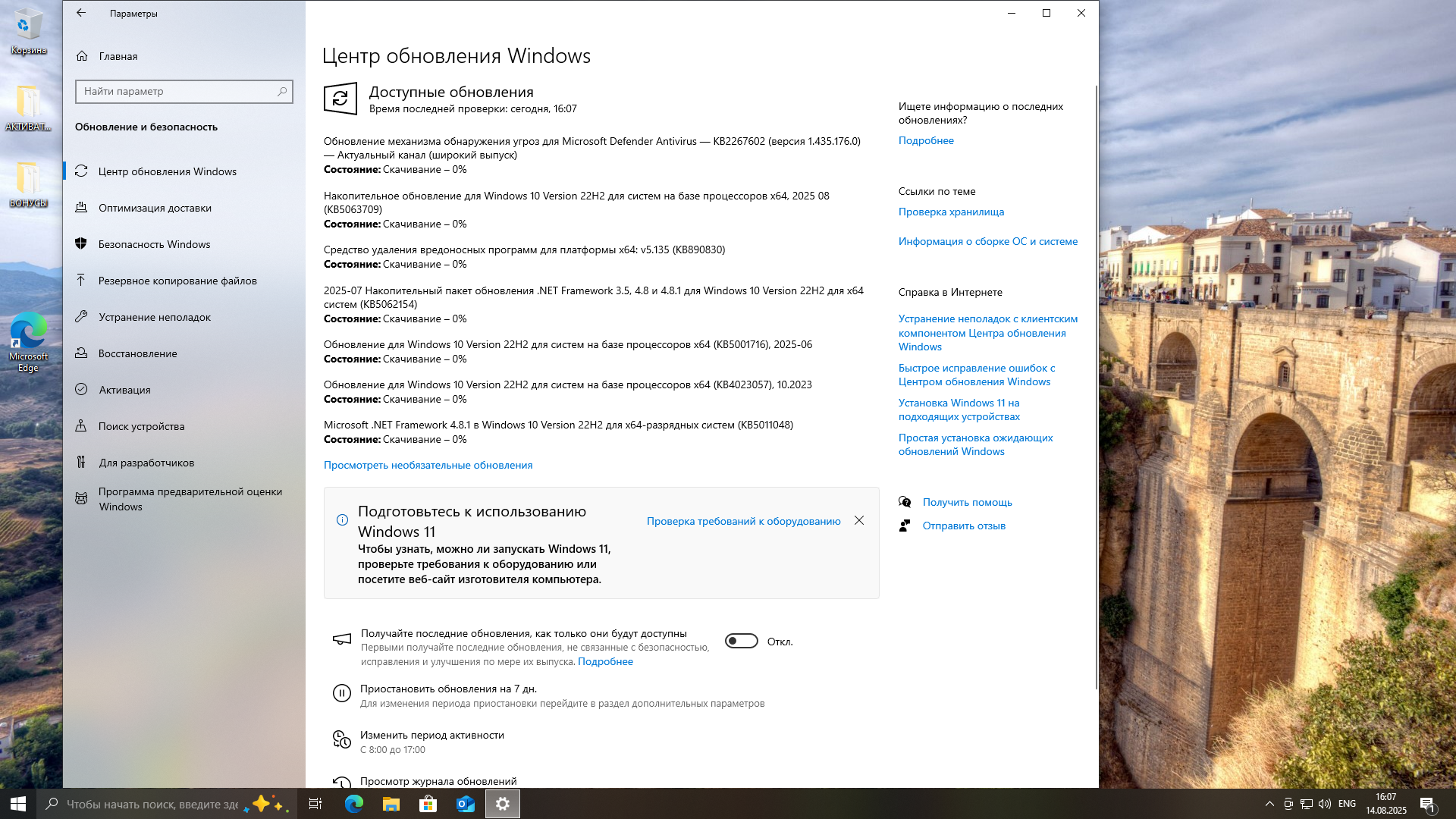This screenshot has width=1456, height=819.
Task: Open Восстановление section
Action: pos(184,353)
